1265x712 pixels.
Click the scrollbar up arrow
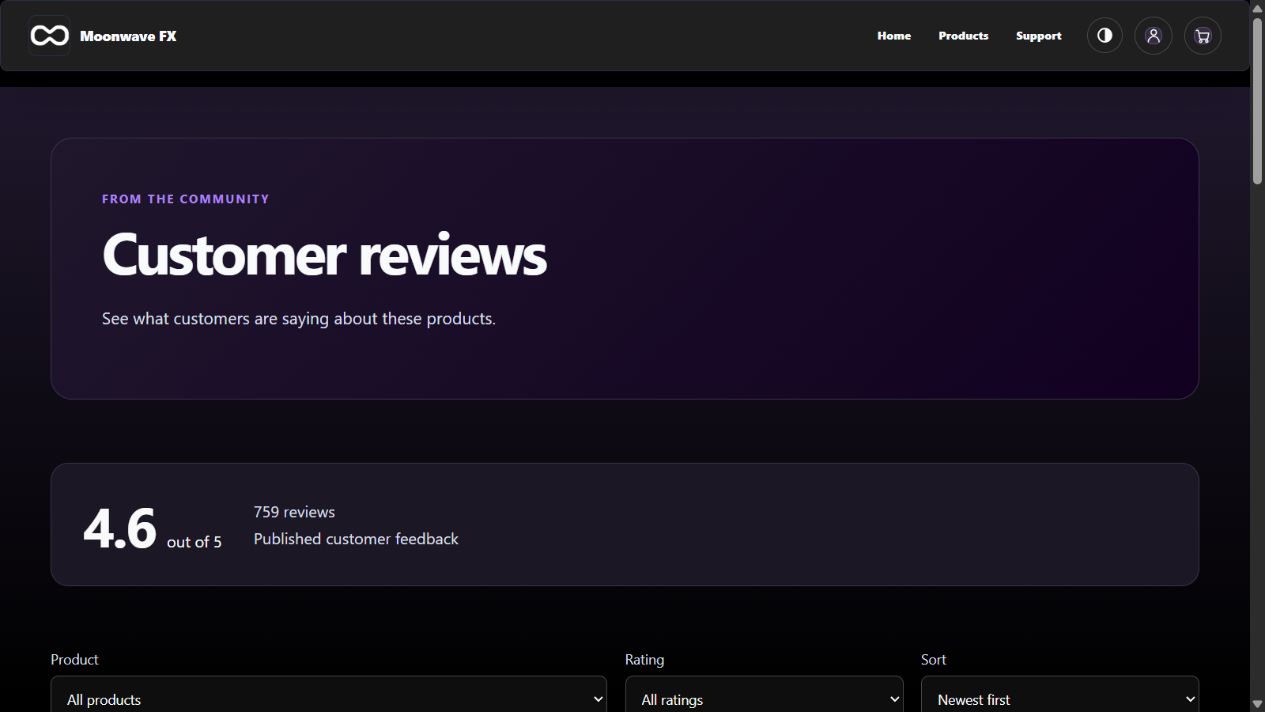click(1258, 7)
